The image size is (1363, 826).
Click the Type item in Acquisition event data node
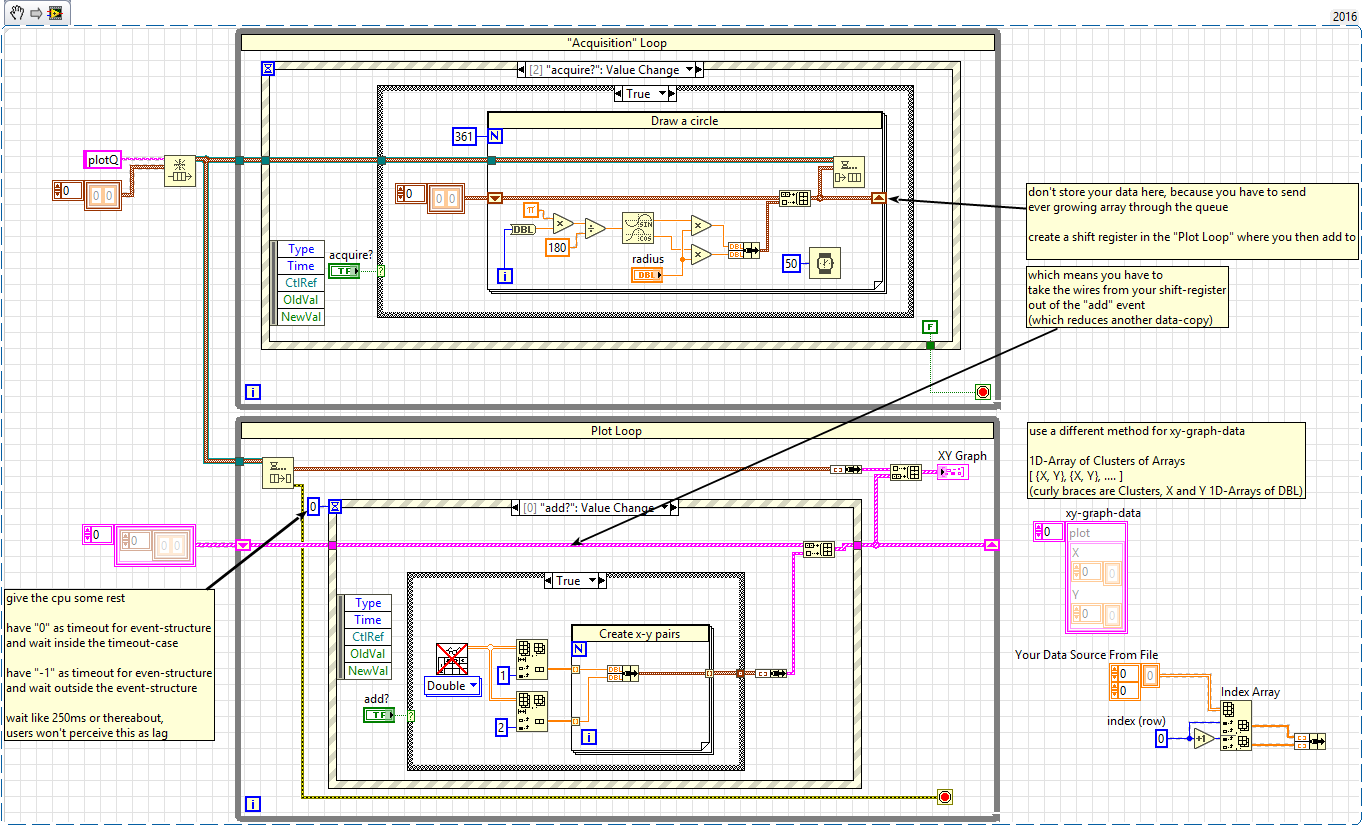300,249
